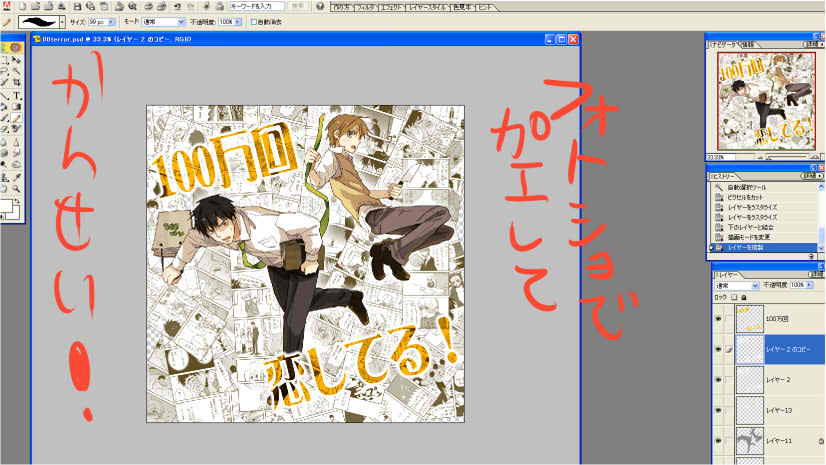Image resolution: width=826 pixels, height=465 pixels.
Task: Open the options bar opacity 100% dropdown
Action: pos(238,22)
